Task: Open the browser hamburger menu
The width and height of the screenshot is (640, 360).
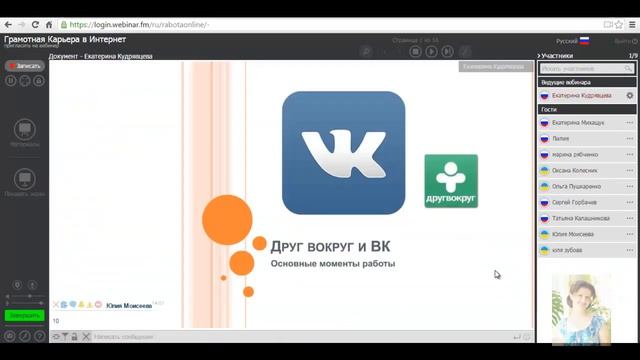Action: (632, 25)
